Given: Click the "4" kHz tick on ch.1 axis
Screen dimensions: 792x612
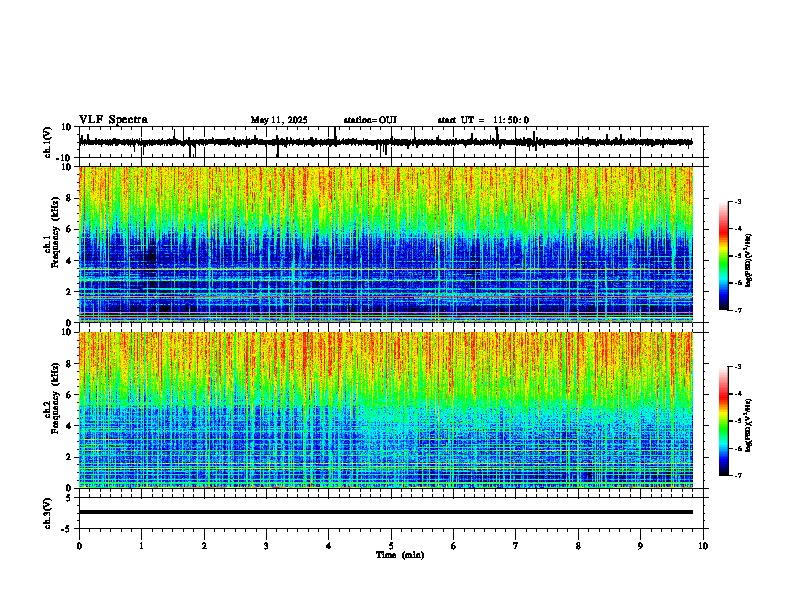Looking at the screenshot, I should click(69, 261).
